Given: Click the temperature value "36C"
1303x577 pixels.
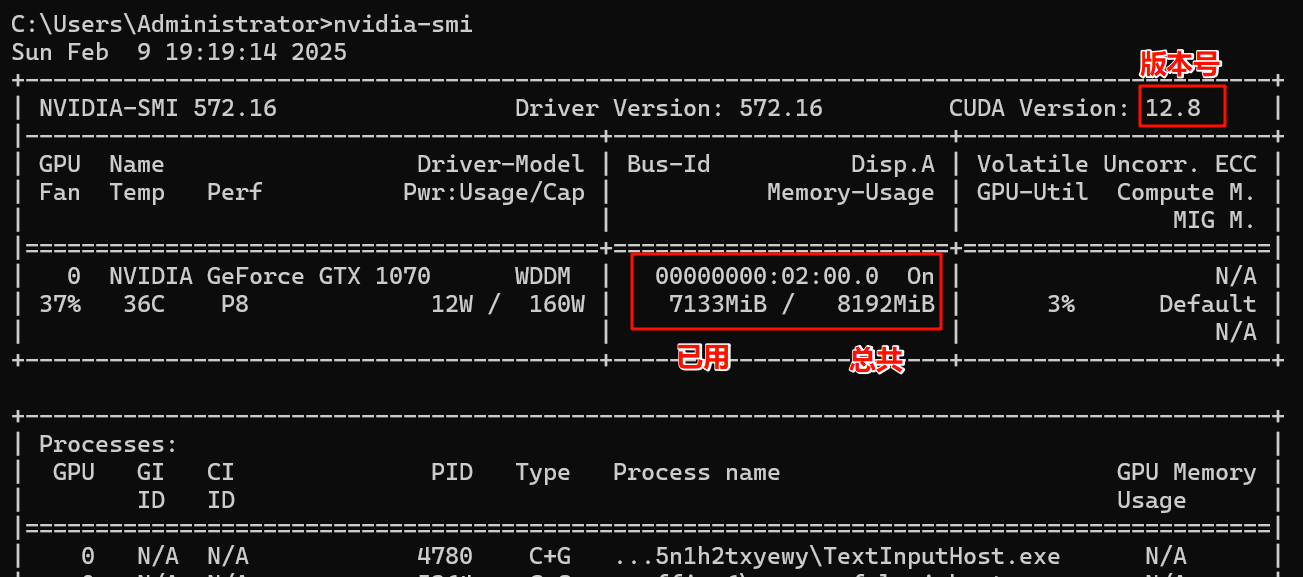Looking at the screenshot, I should (144, 304).
